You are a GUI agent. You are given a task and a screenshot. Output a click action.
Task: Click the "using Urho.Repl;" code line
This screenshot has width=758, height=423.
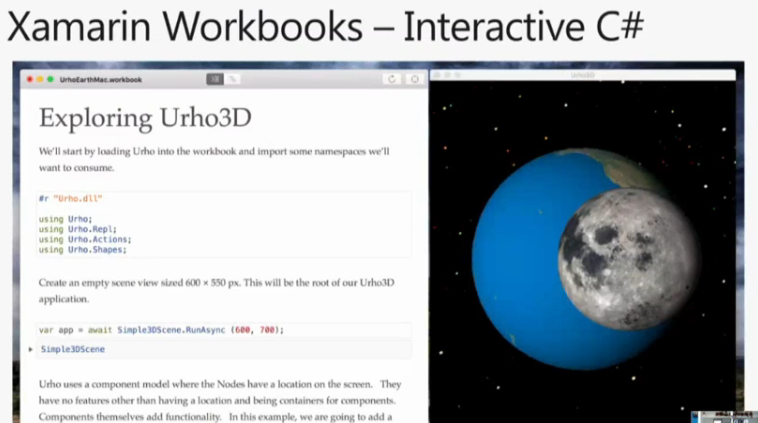pos(78,229)
